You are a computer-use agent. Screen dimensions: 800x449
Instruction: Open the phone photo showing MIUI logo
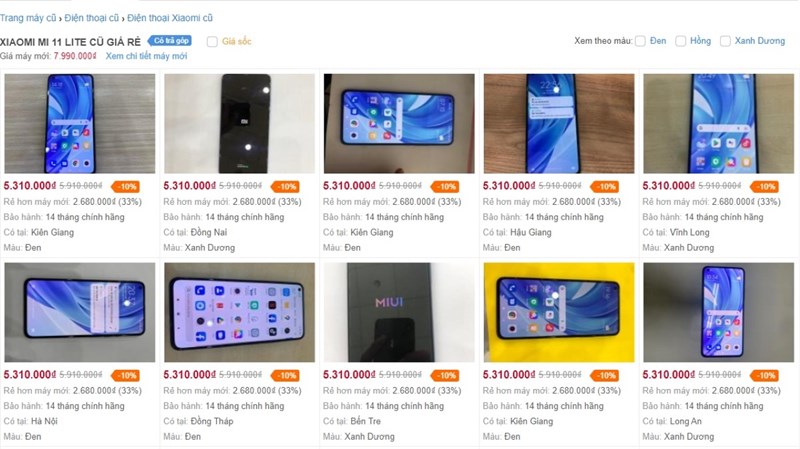[399, 312]
